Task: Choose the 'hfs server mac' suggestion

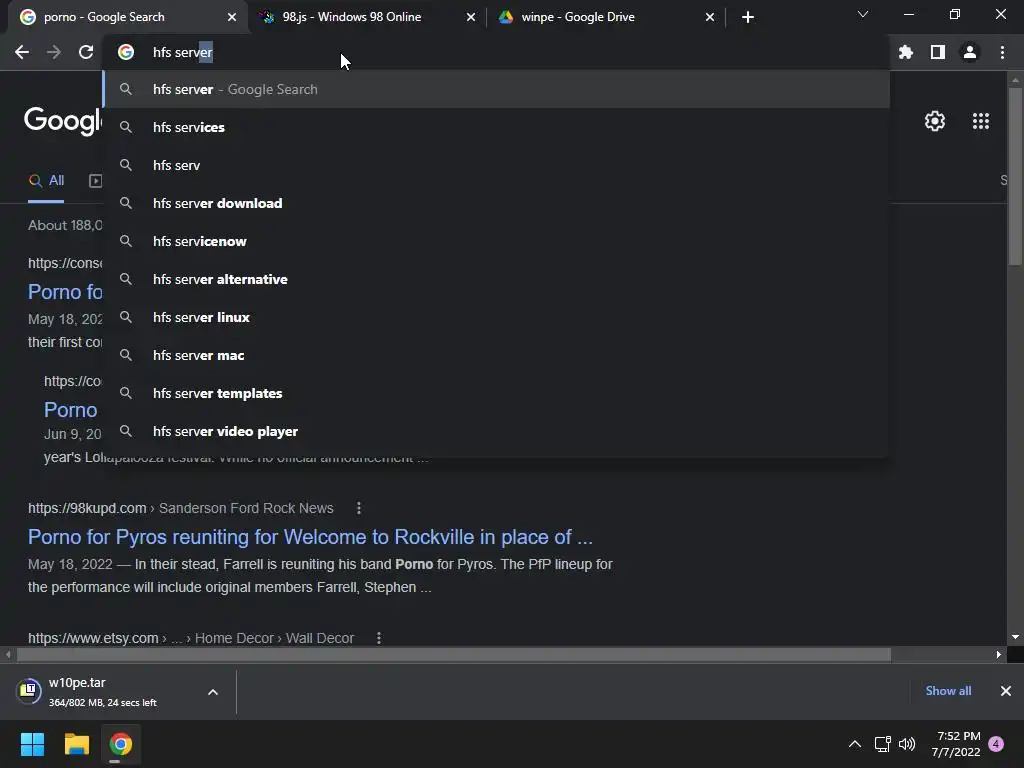Action: (496, 355)
